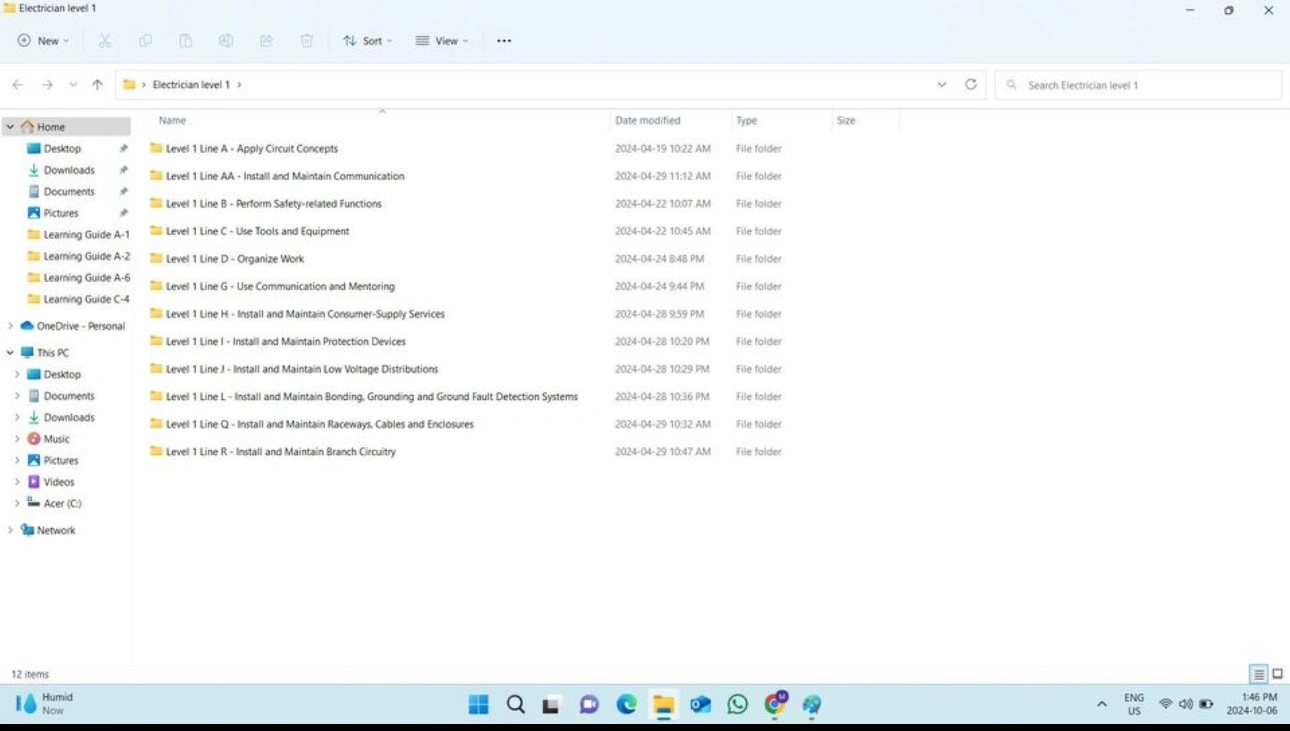Open taskbar Search magnifier

coord(515,704)
